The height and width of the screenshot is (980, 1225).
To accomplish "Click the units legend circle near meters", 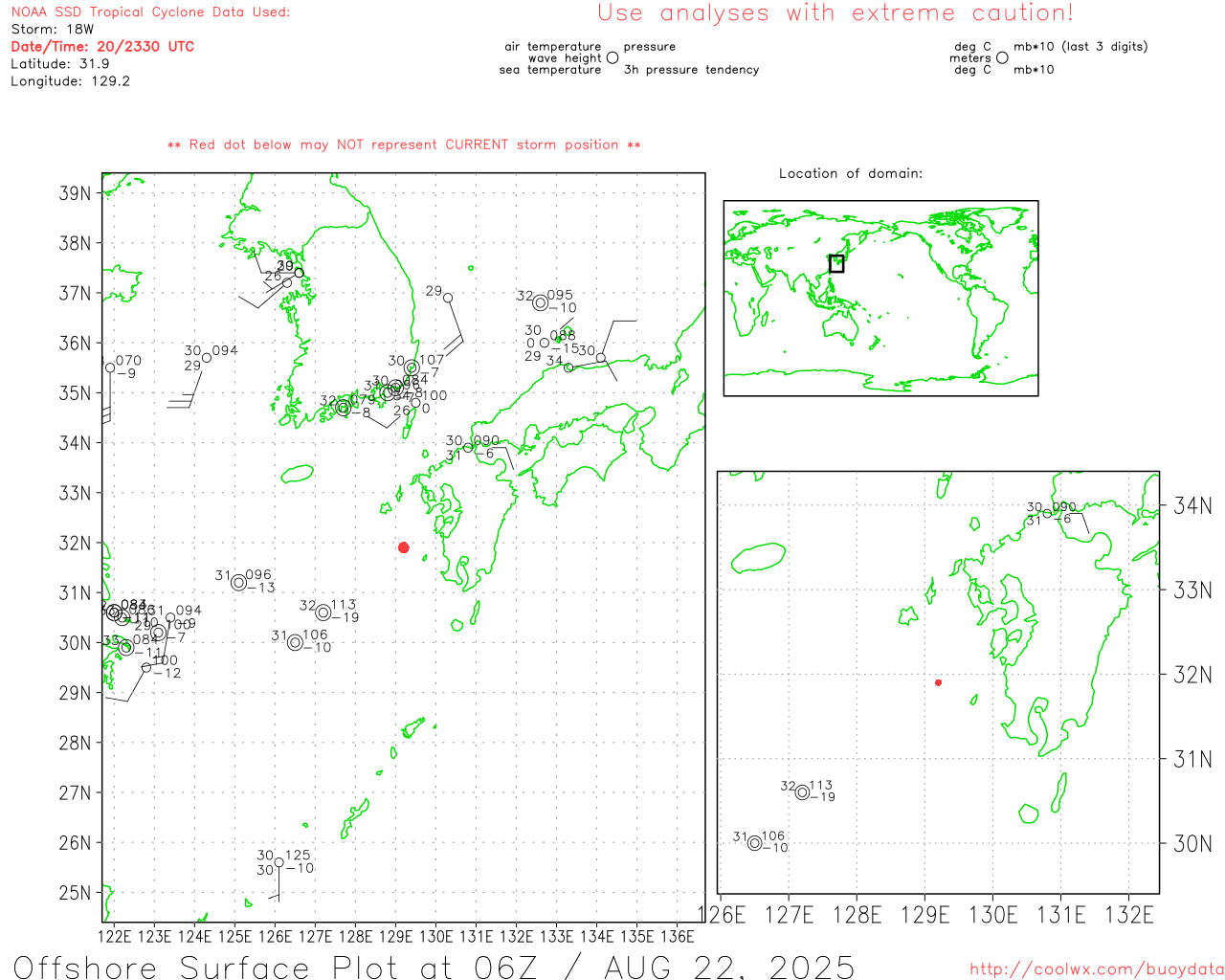I will click(x=1002, y=57).
